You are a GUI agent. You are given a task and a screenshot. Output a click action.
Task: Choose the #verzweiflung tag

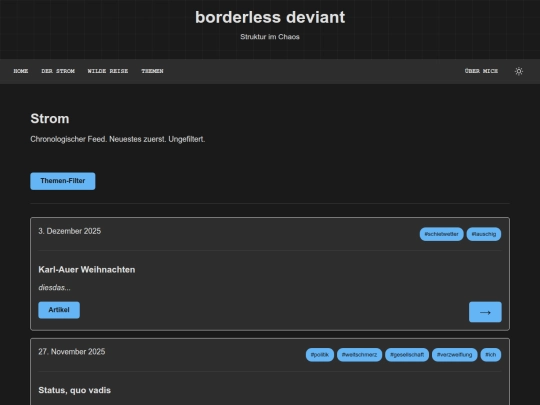click(x=454, y=355)
